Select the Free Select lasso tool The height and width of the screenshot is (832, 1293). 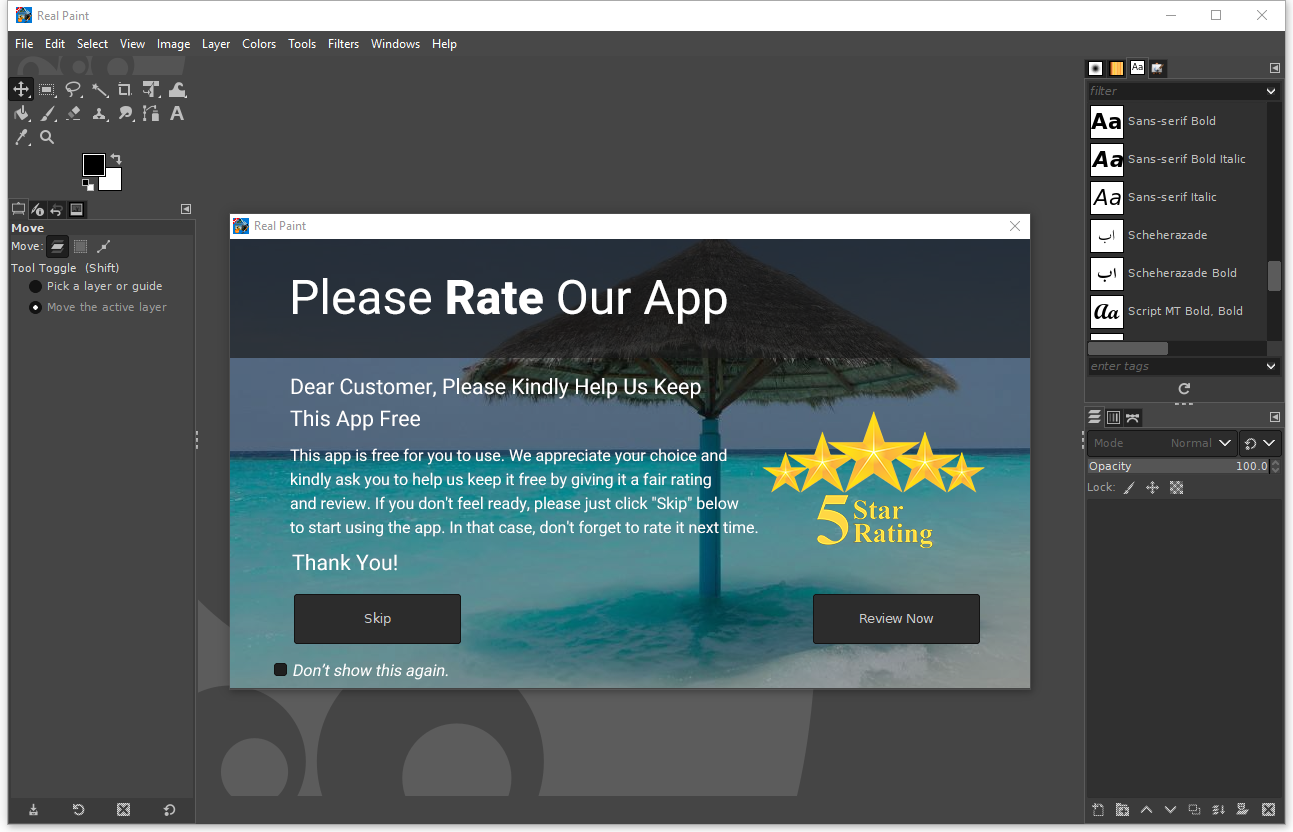pyautogui.click(x=73, y=90)
